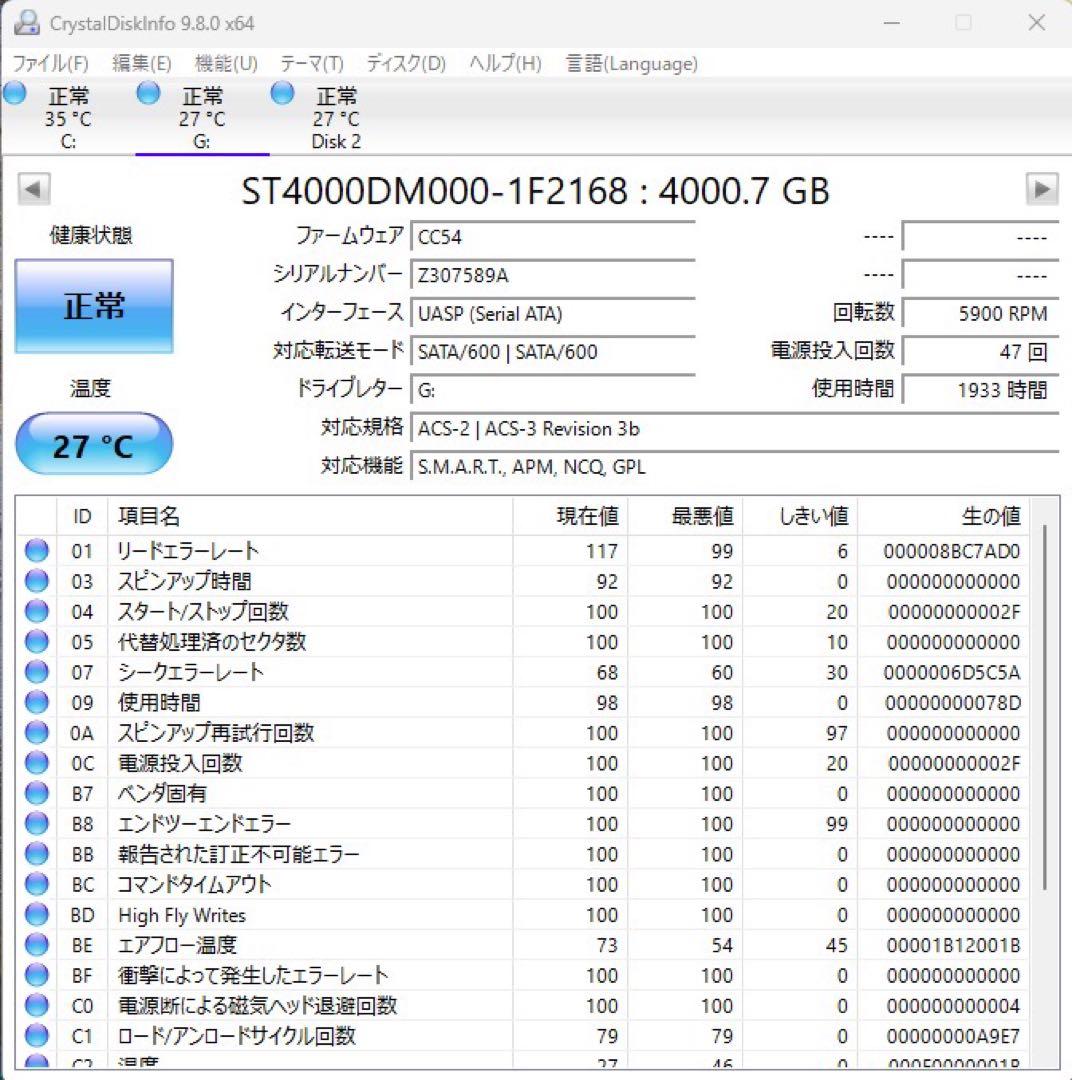Click the status orb for row 09 使用時間
Image resolution: width=1073 pixels, height=1080 pixels.
[37, 703]
